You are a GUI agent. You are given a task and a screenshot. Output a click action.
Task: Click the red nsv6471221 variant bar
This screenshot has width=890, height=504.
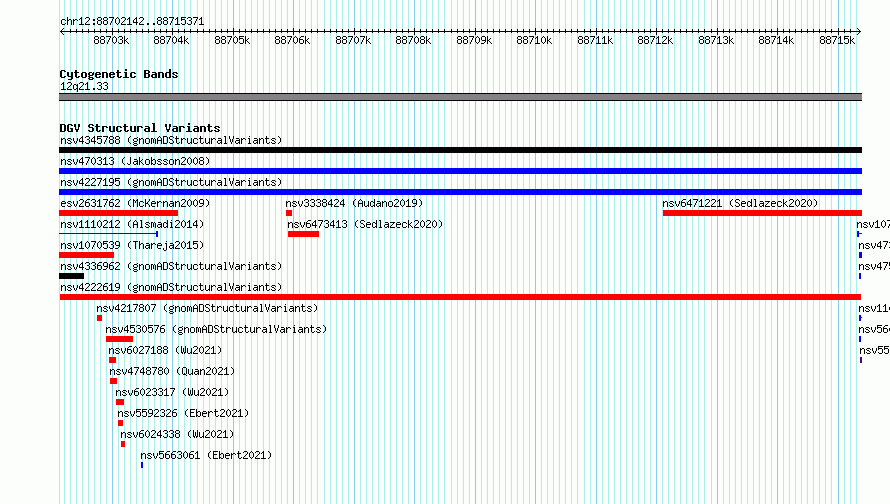[762, 213]
